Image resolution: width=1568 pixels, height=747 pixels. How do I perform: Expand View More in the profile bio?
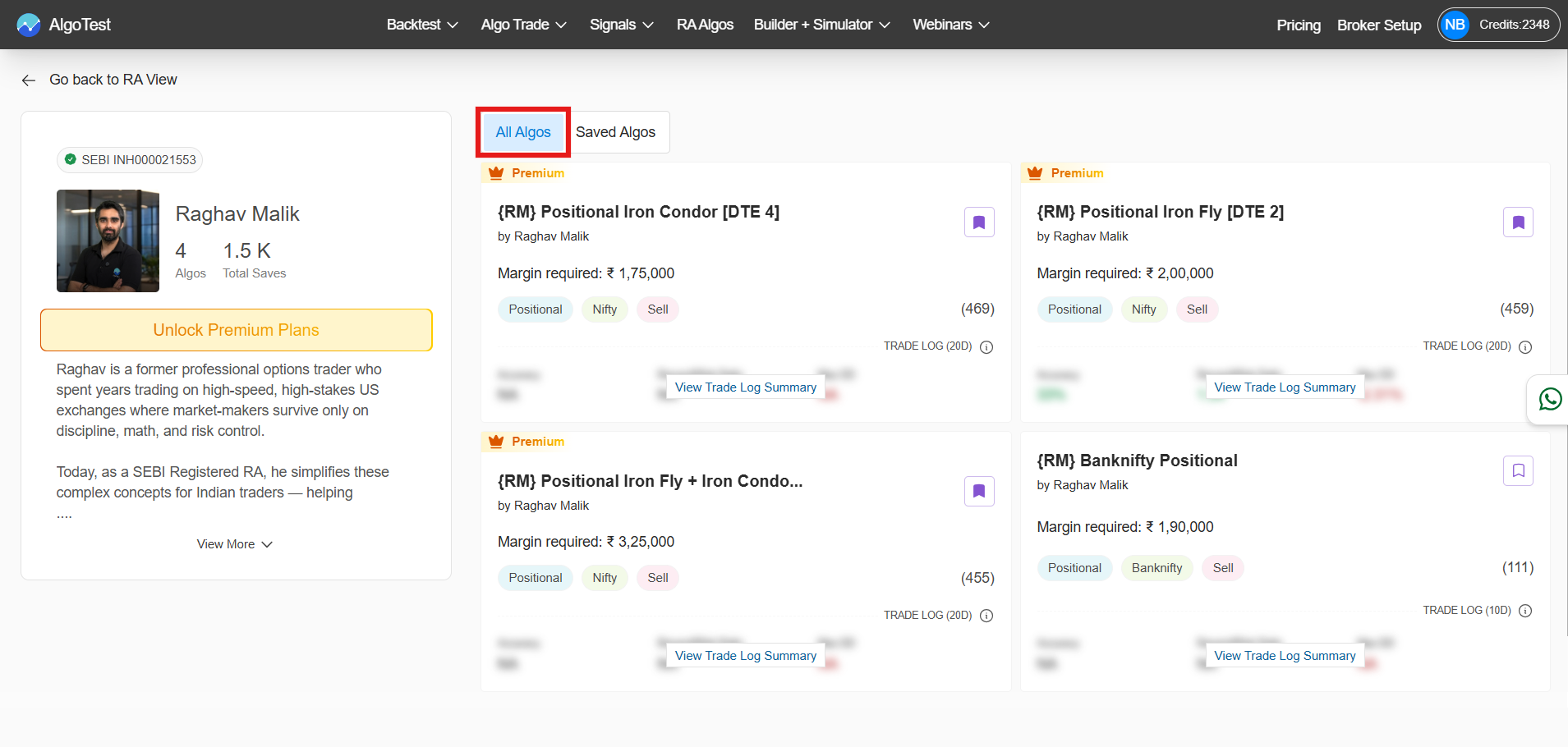coord(234,544)
